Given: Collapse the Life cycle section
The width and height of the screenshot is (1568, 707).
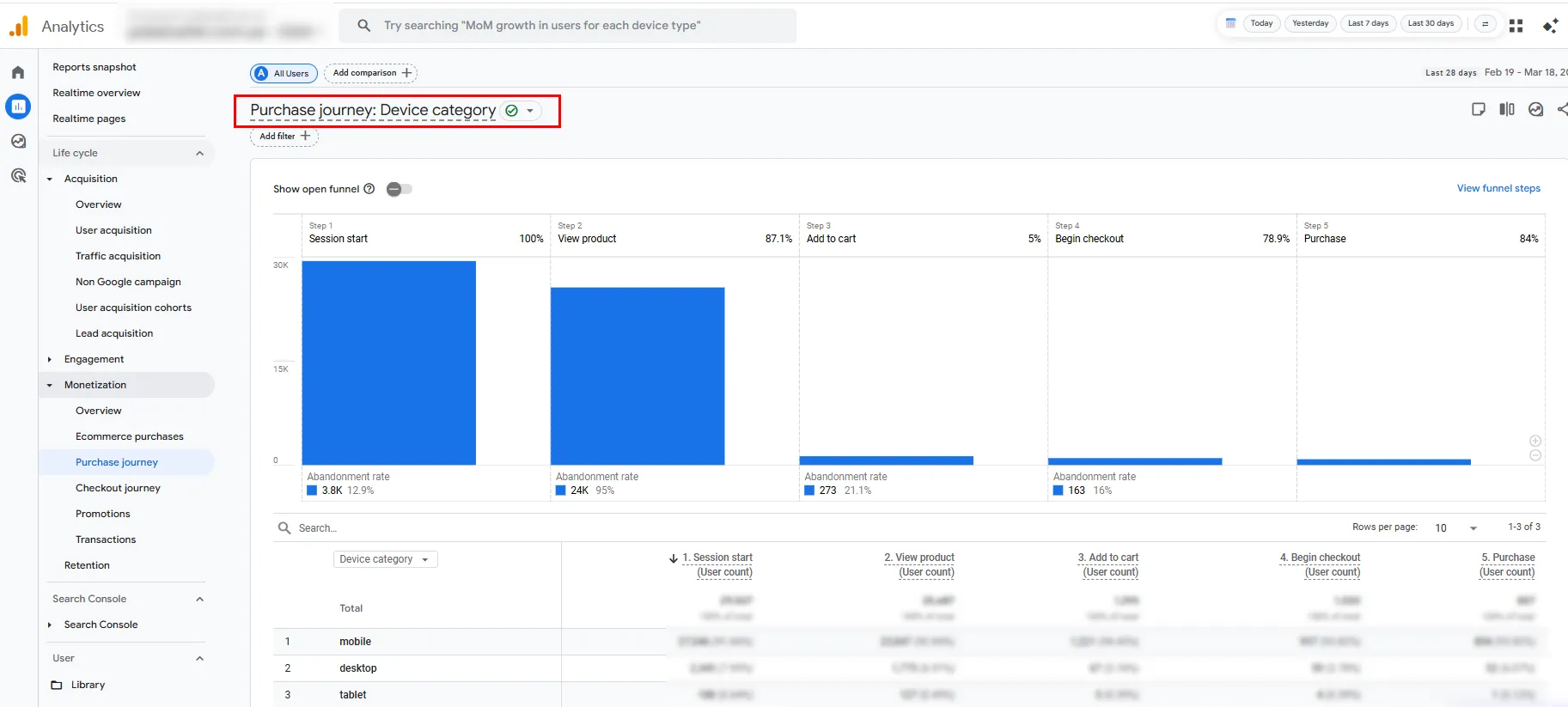Looking at the screenshot, I should (x=199, y=153).
